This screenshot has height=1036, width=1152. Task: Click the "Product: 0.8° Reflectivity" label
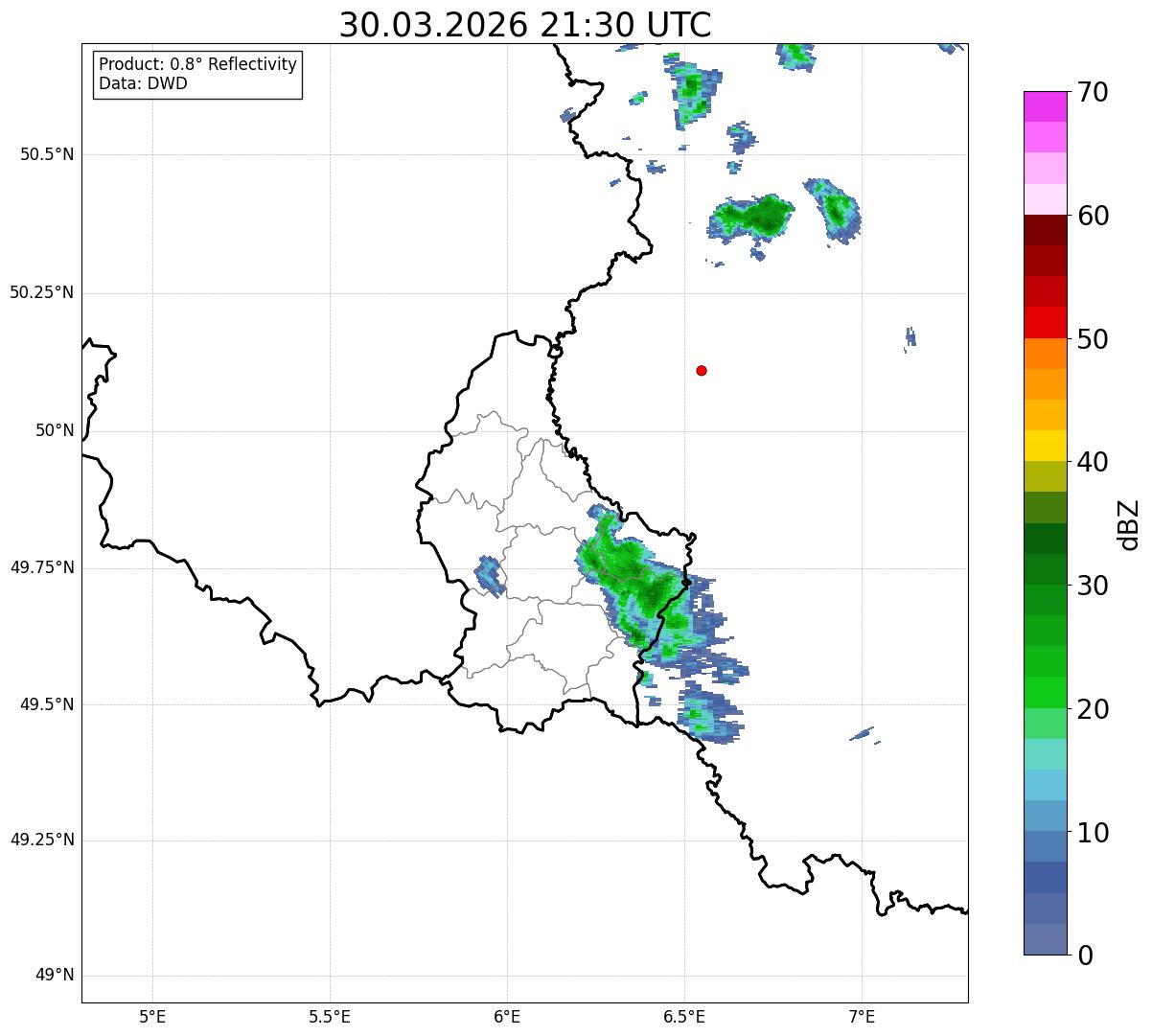coord(198,64)
